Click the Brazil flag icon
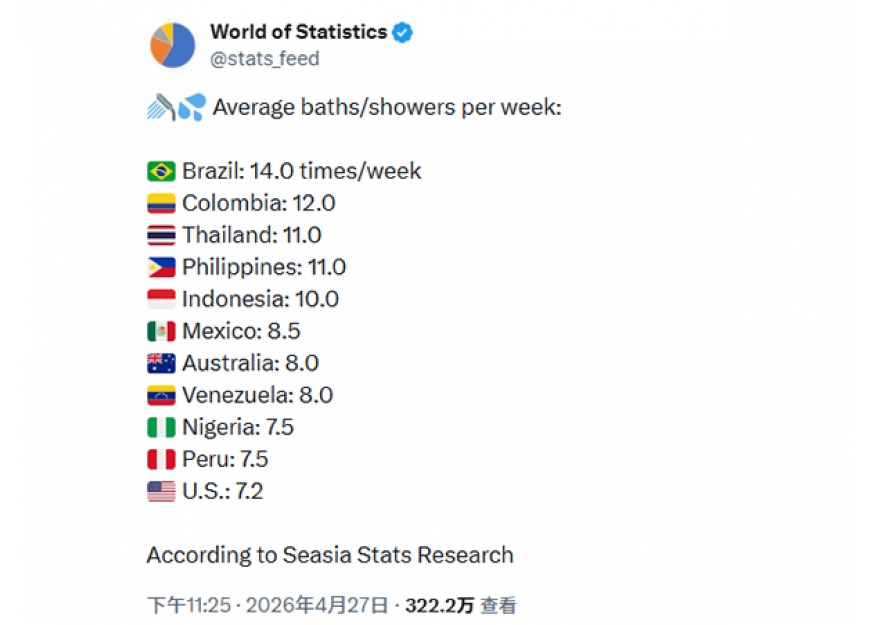The height and width of the screenshot is (625, 875). (x=161, y=171)
